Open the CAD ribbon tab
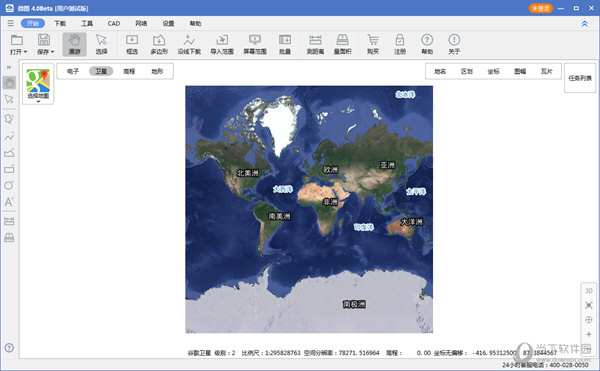The height and width of the screenshot is (371, 600). pyautogui.click(x=114, y=23)
